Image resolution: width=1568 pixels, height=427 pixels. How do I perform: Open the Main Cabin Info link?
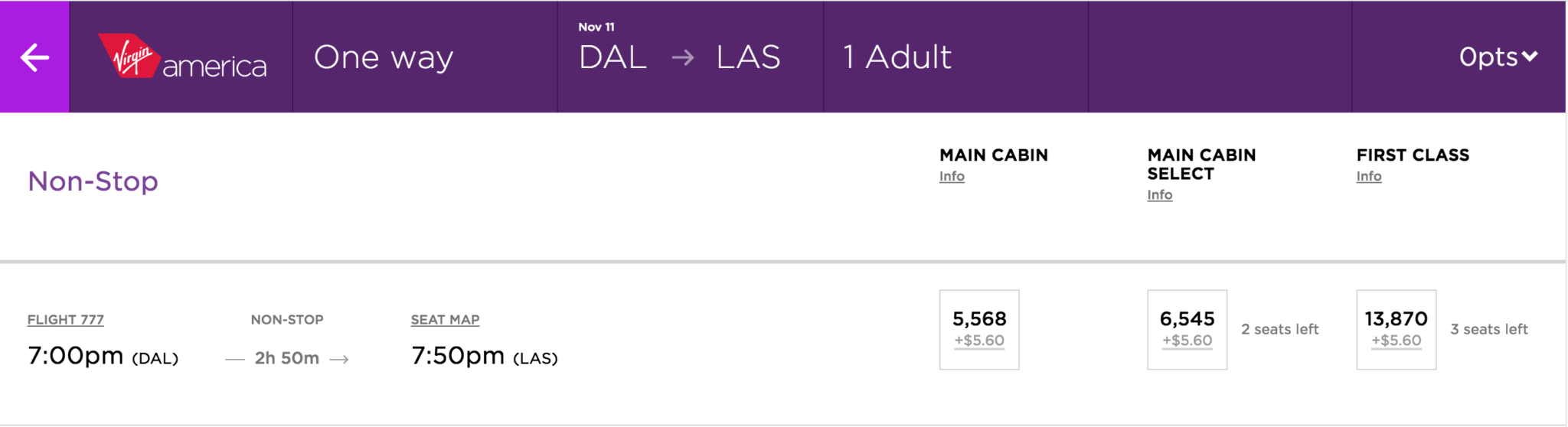[x=952, y=176]
